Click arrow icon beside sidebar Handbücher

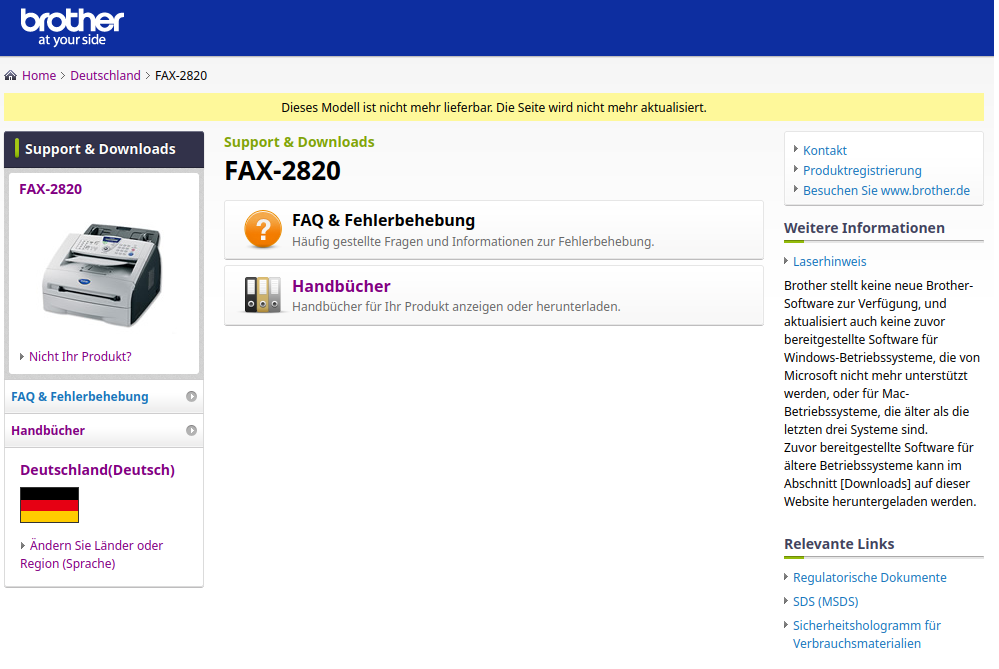[x=191, y=431]
